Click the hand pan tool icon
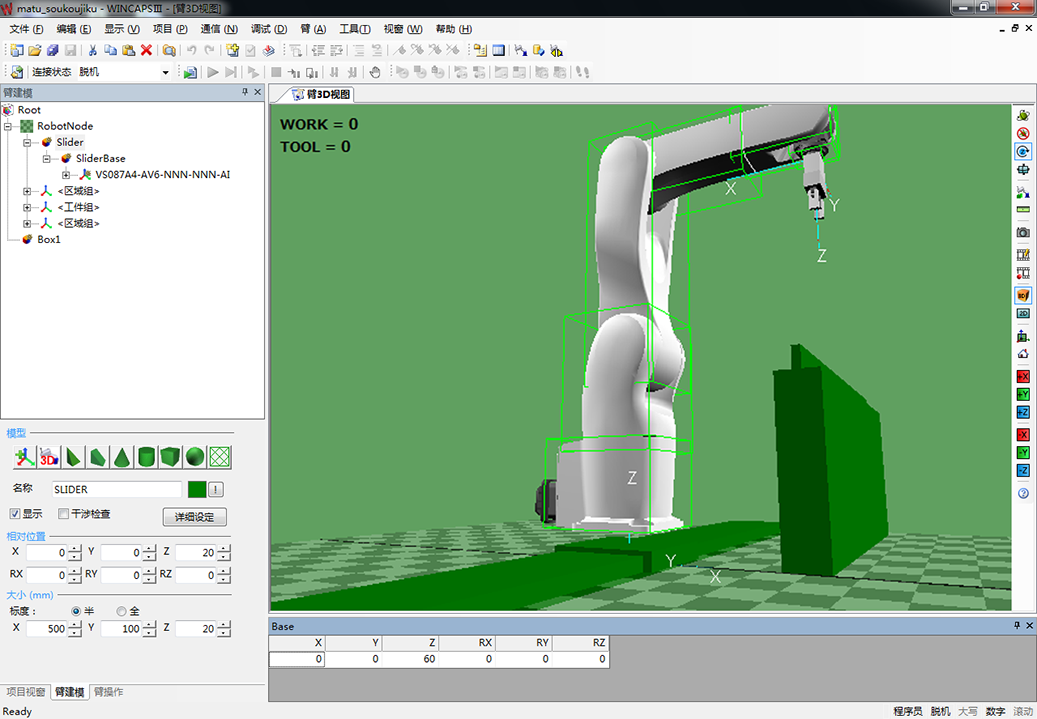This screenshot has width=1037, height=719. click(x=375, y=72)
